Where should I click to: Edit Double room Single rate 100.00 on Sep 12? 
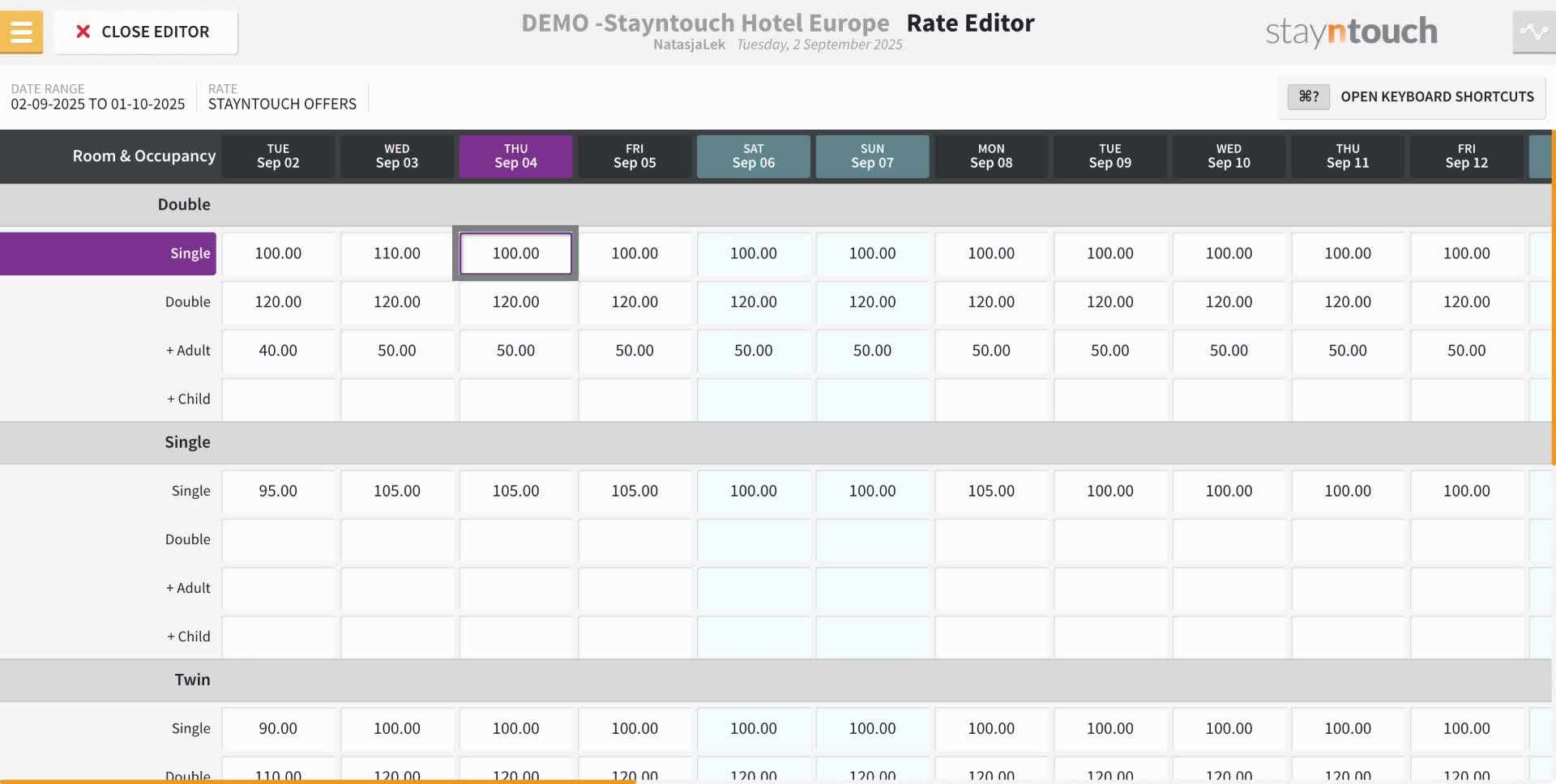click(x=1467, y=254)
